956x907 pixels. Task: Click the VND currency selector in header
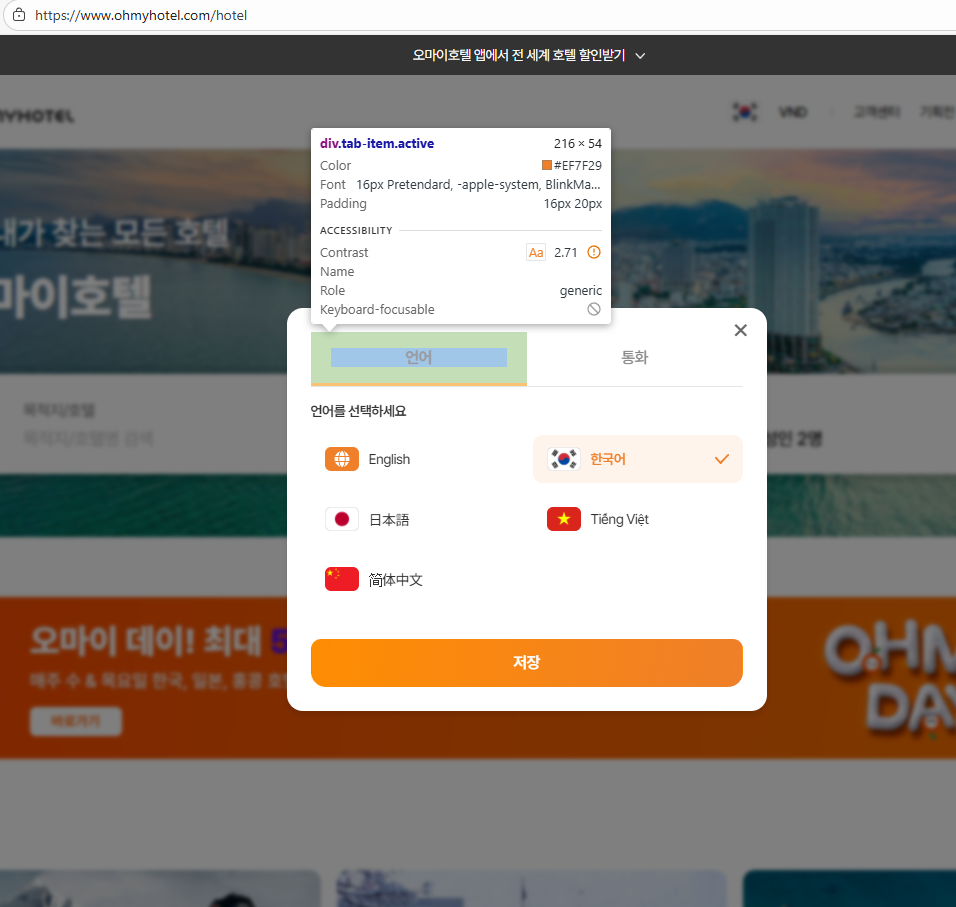coord(793,112)
